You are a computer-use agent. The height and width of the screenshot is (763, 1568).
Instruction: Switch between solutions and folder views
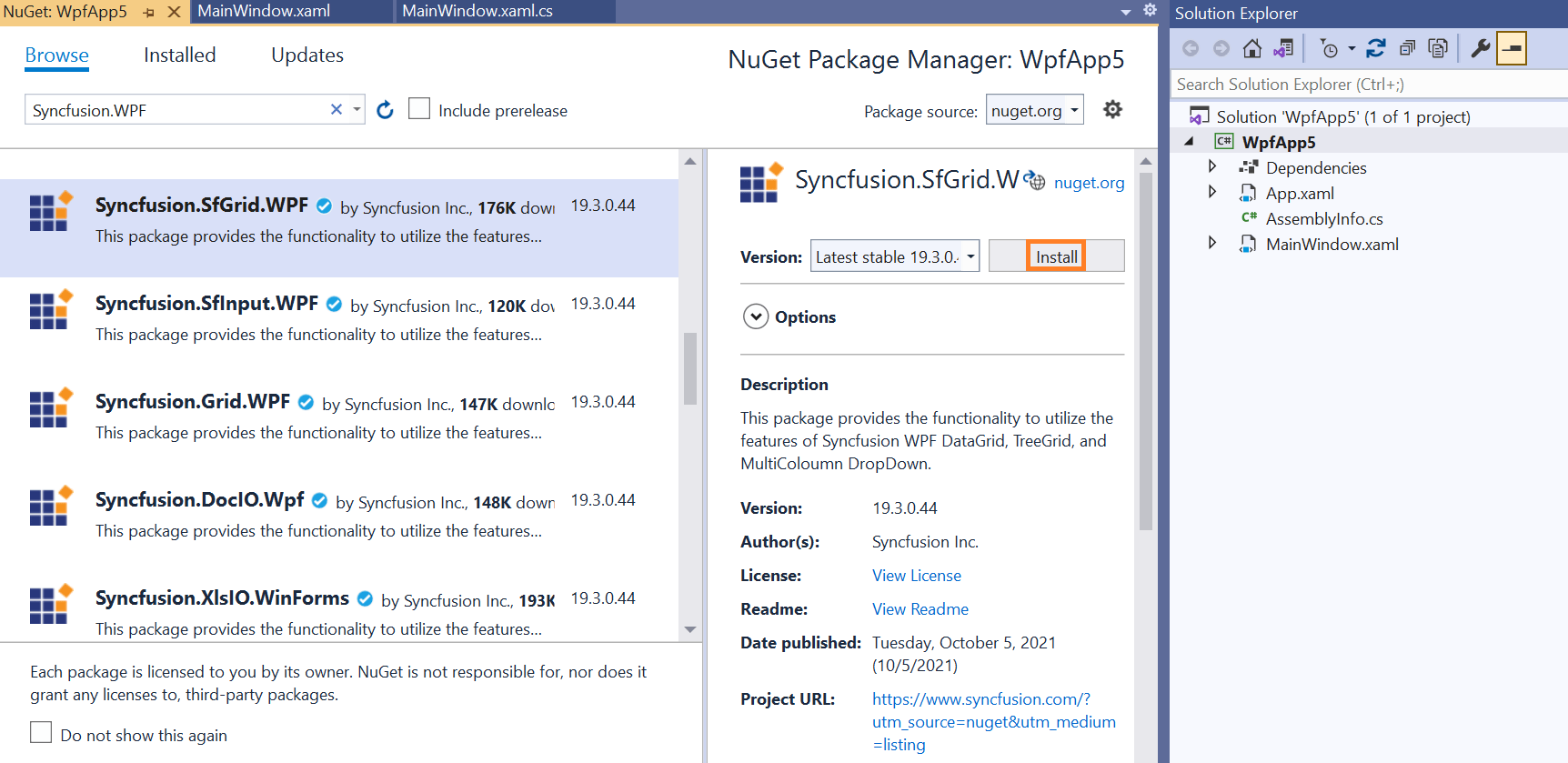click(x=1283, y=49)
